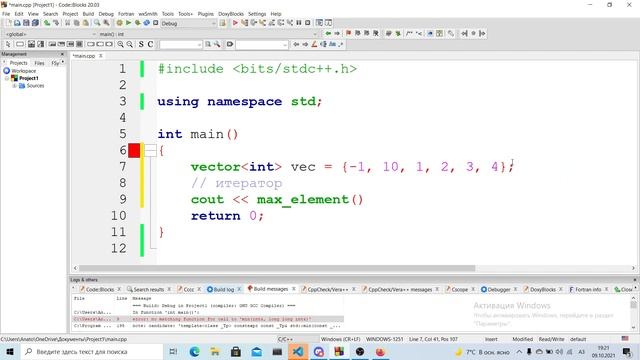
Task: Click the note: candidate message row
Action: (x=208, y=326)
